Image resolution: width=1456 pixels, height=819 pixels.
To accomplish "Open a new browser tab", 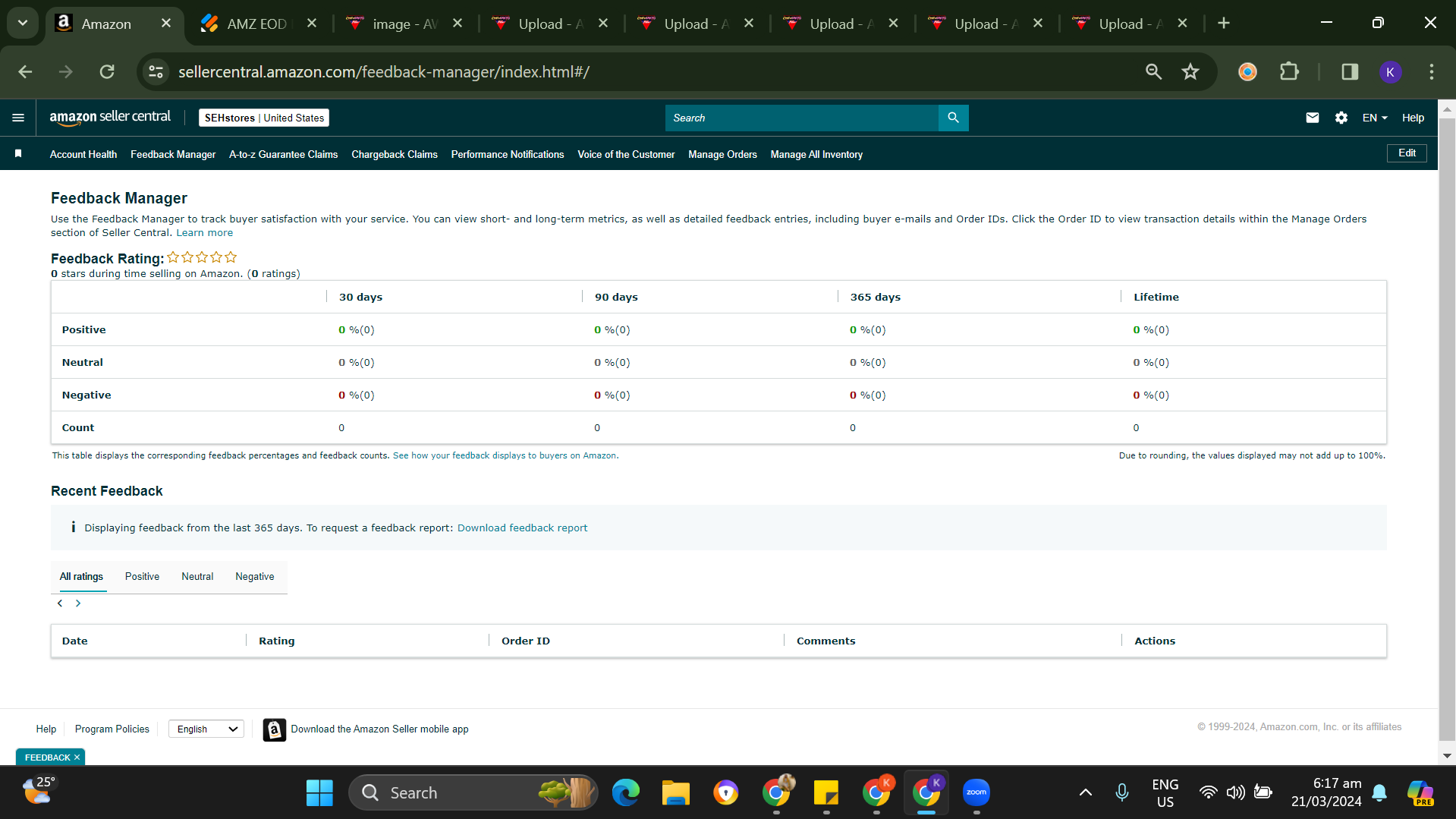I will (1223, 24).
